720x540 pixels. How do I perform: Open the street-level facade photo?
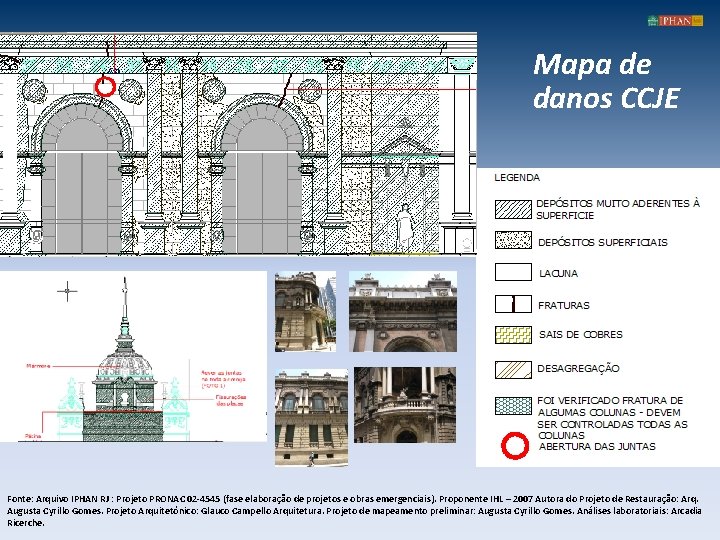point(311,417)
